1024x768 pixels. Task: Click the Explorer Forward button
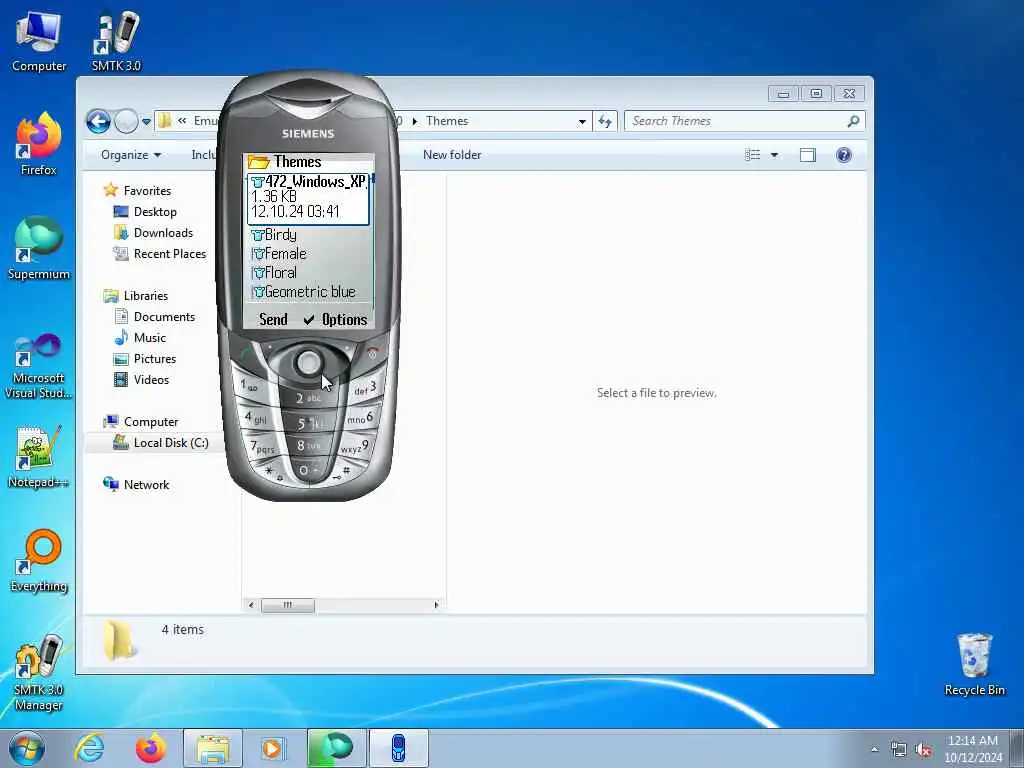tap(126, 121)
